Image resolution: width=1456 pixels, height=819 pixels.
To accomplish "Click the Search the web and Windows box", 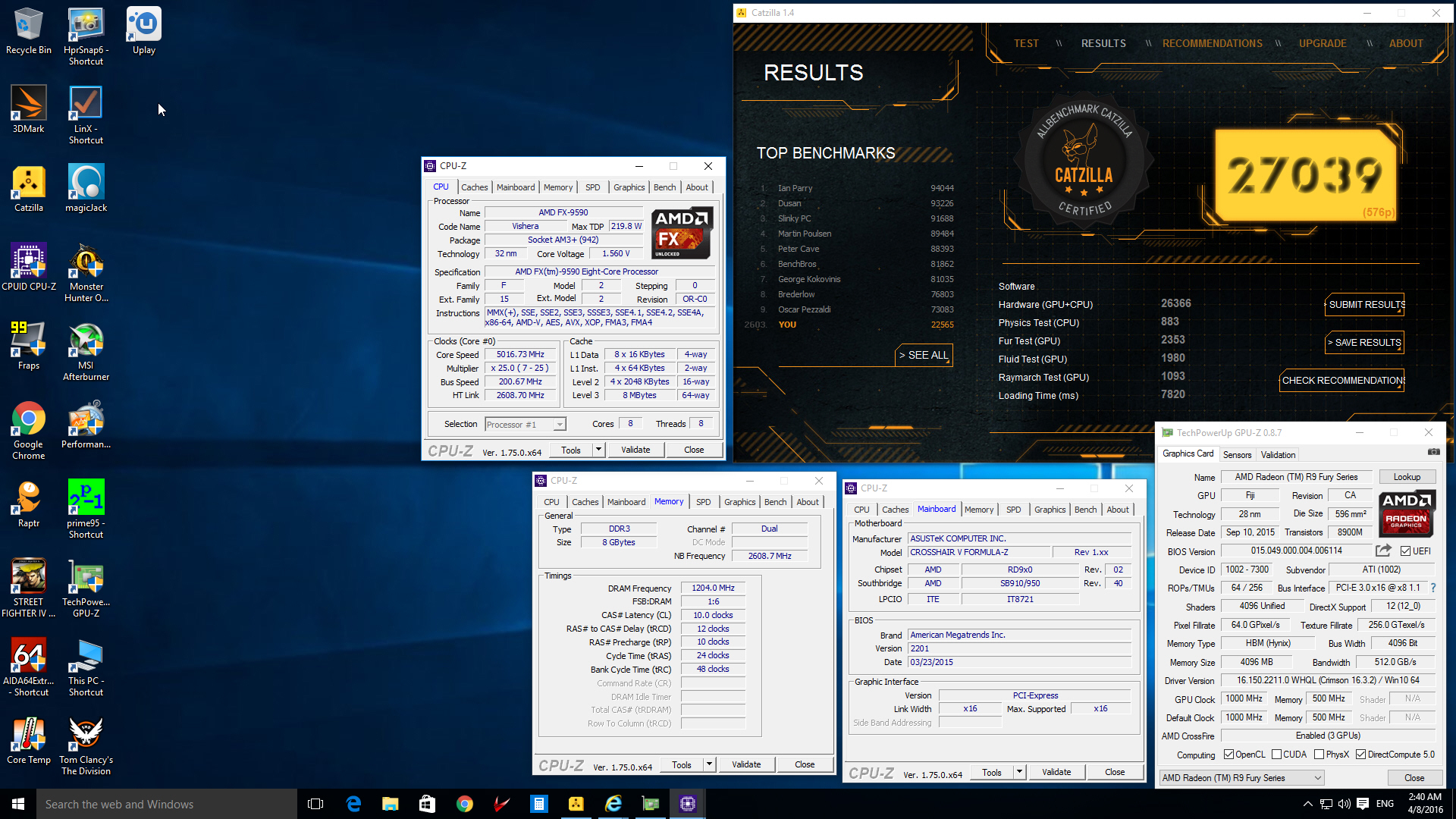I will point(167,804).
